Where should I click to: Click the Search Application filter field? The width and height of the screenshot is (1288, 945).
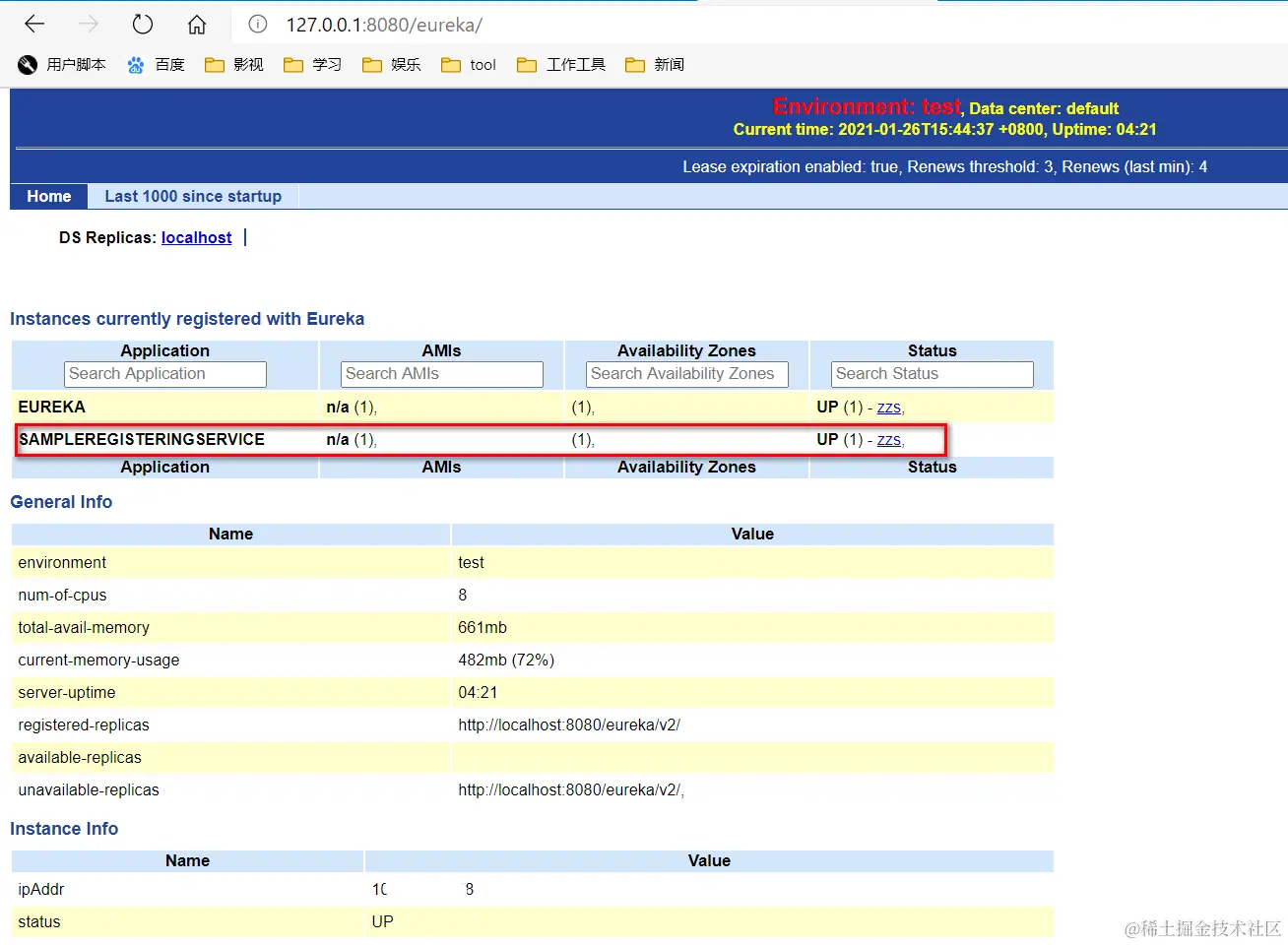point(165,374)
